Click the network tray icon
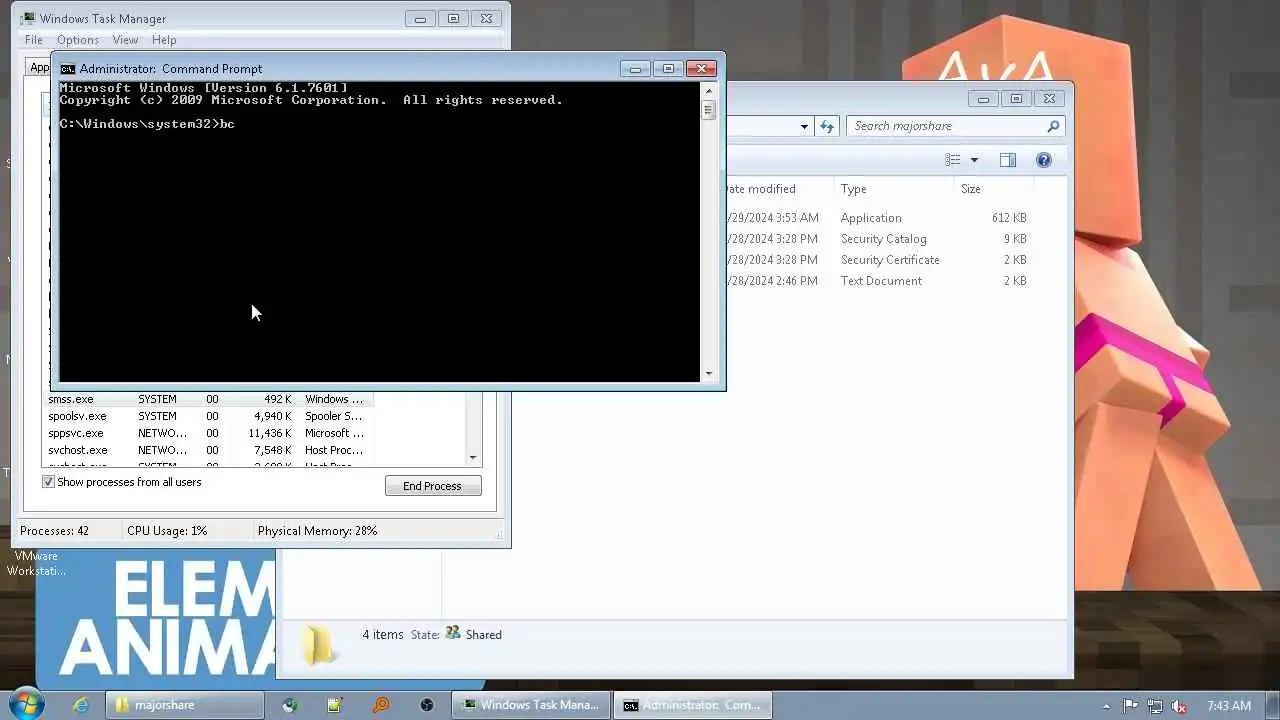Image resolution: width=1280 pixels, height=720 pixels. (1155, 706)
